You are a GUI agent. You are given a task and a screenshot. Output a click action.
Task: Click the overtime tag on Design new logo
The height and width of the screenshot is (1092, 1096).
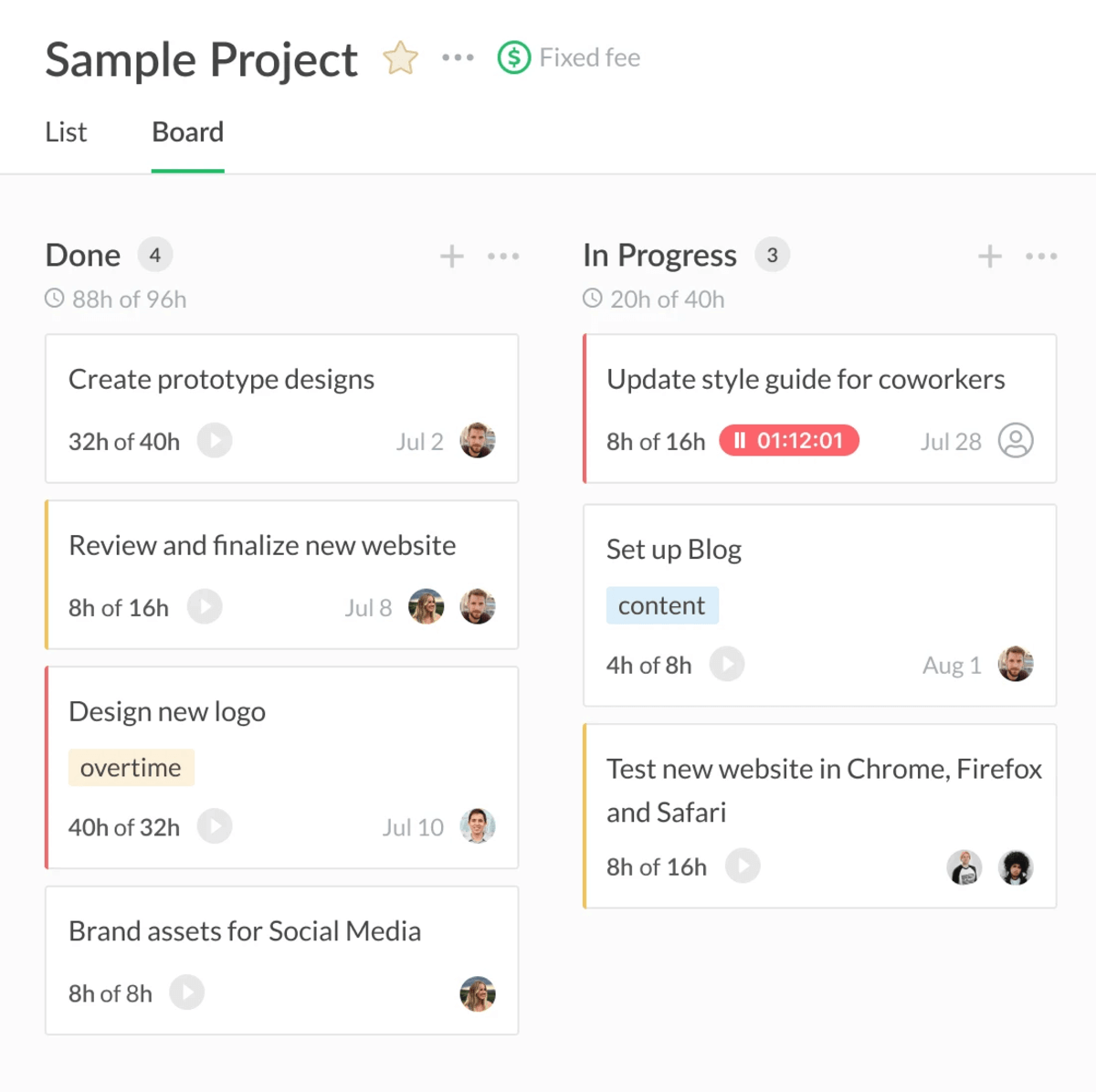(131, 768)
